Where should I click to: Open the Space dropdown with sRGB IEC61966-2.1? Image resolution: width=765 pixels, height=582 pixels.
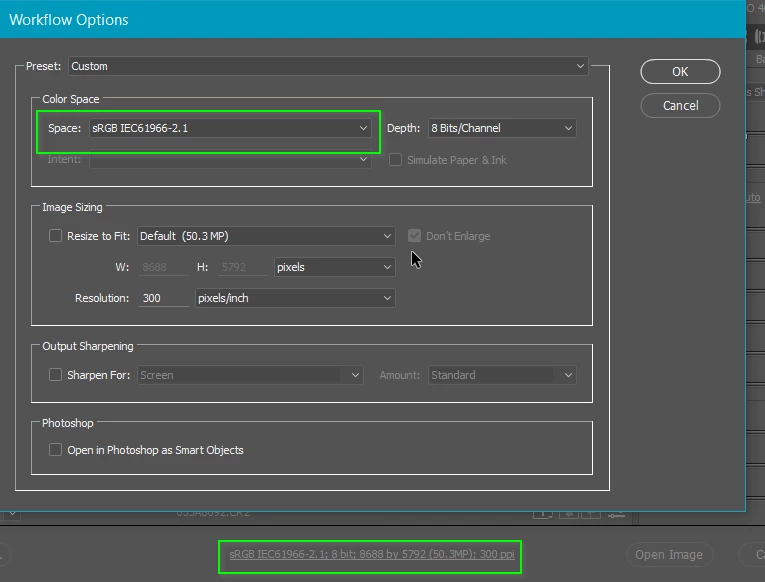(x=230, y=128)
